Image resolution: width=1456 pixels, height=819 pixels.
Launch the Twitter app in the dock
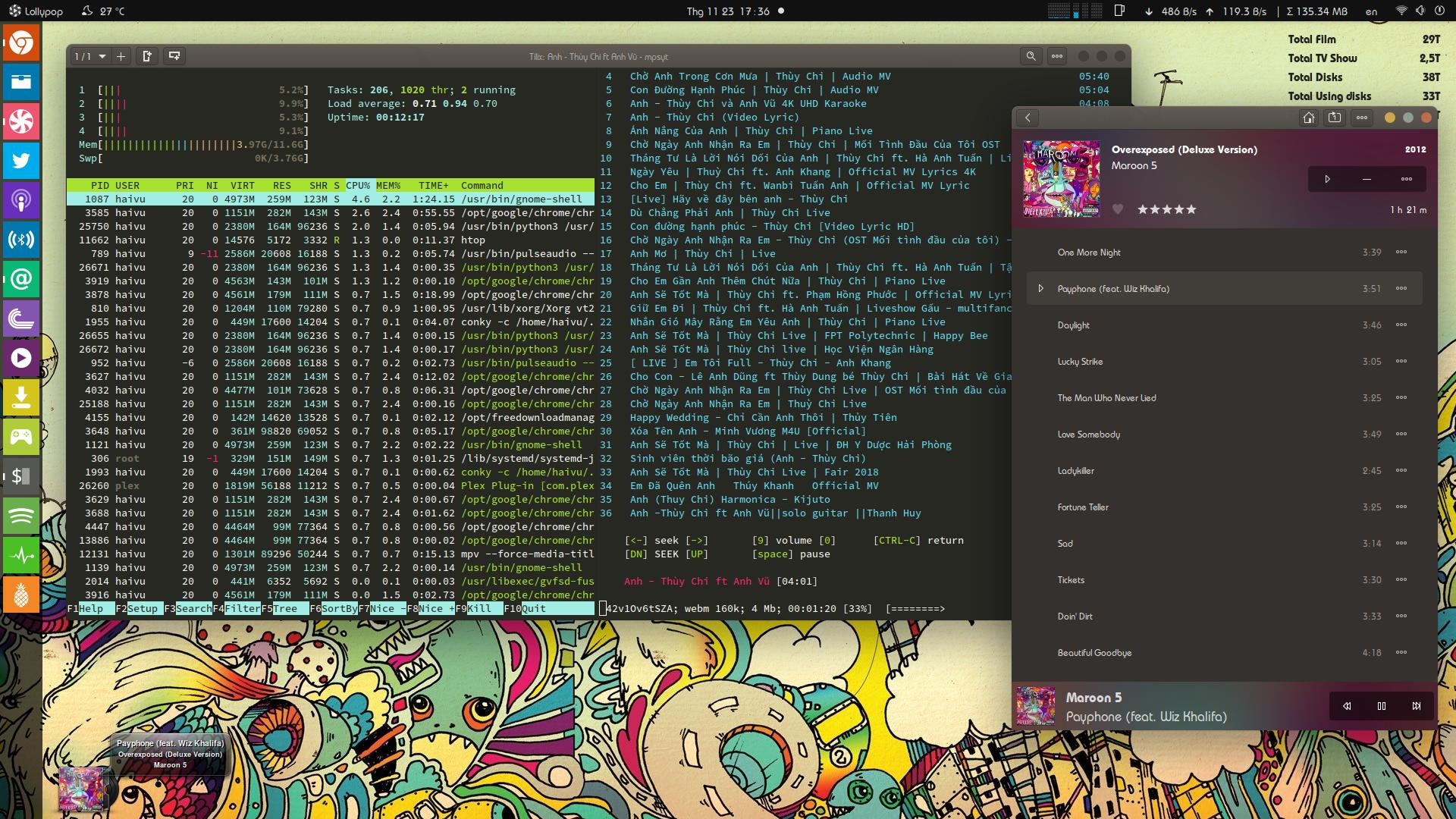click(x=21, y=161)
